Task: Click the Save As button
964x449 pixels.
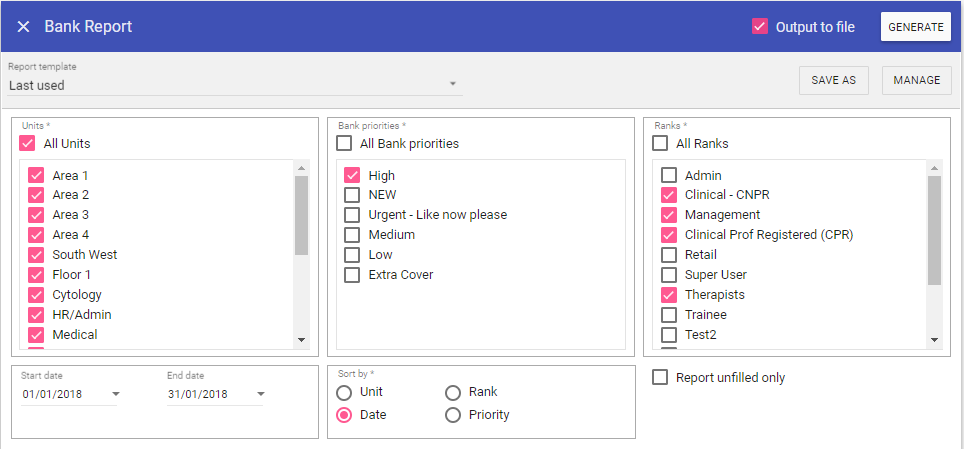Action: 833,81
